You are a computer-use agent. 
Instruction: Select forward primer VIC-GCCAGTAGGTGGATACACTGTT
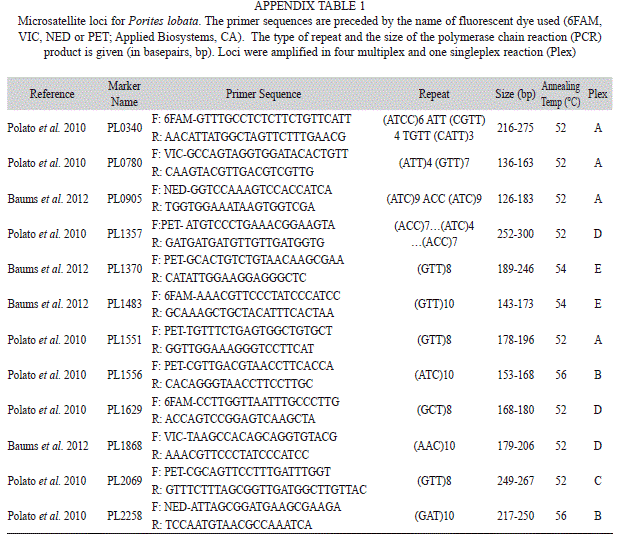256,154
